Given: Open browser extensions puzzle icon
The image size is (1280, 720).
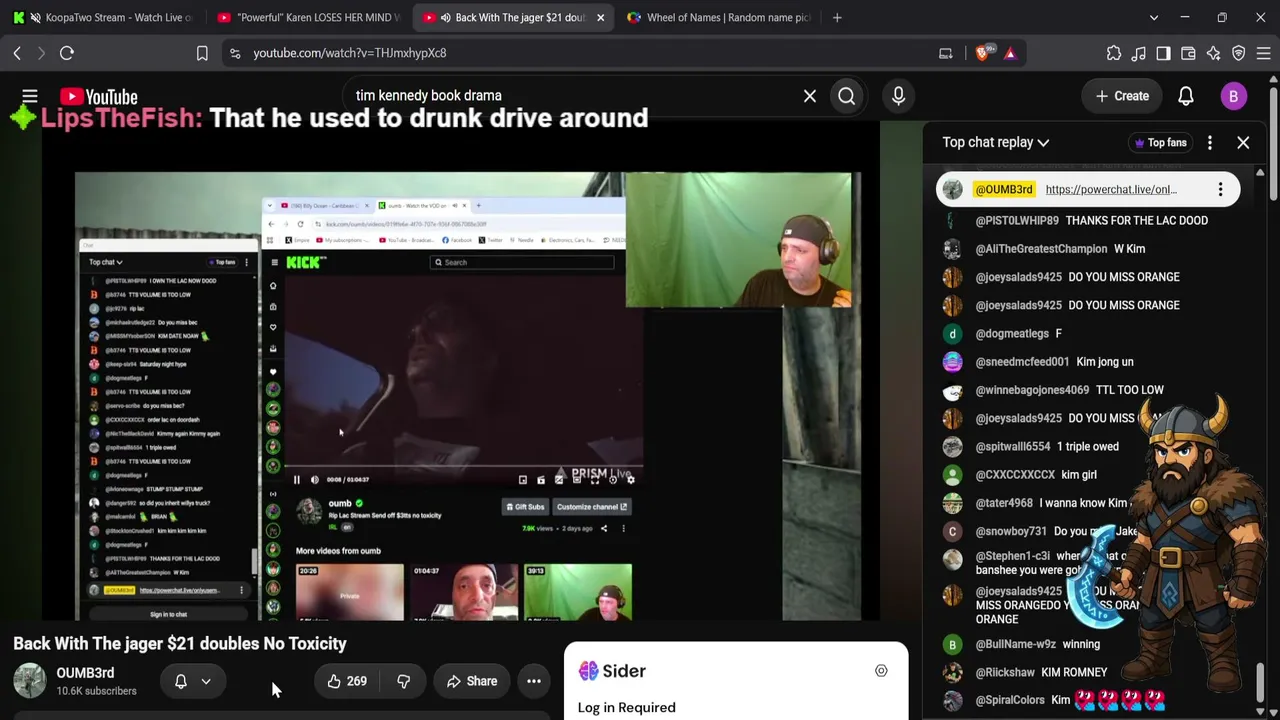Looking at the screenshot, I should (1114, 53).
